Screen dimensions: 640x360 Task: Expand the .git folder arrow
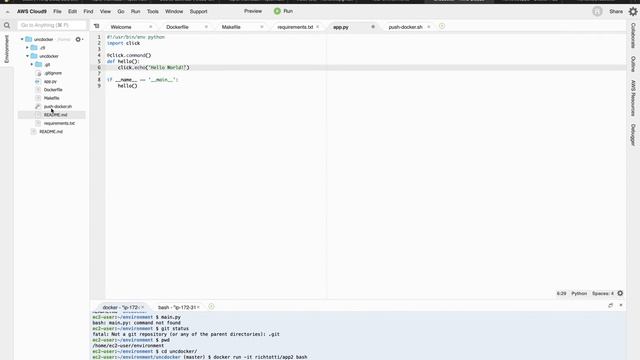point(32,64)
